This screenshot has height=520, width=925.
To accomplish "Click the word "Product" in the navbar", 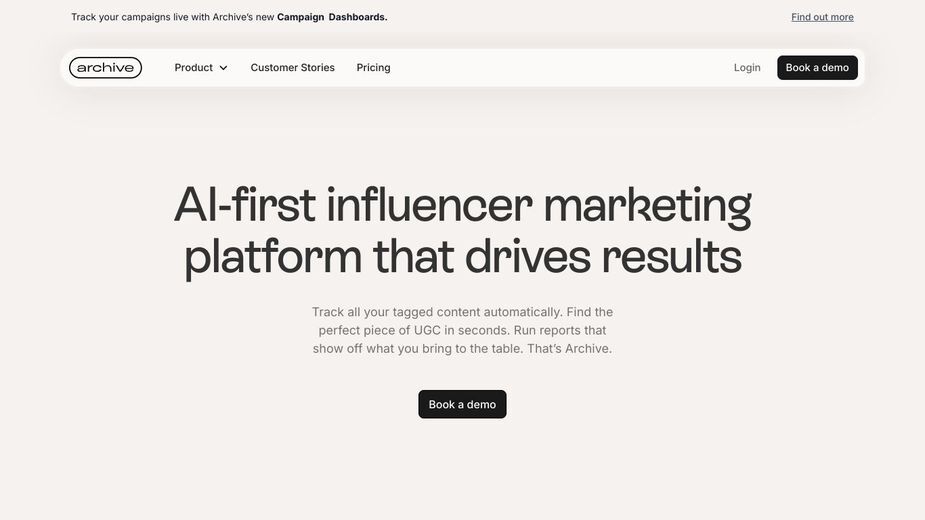I will coord(193,68).
